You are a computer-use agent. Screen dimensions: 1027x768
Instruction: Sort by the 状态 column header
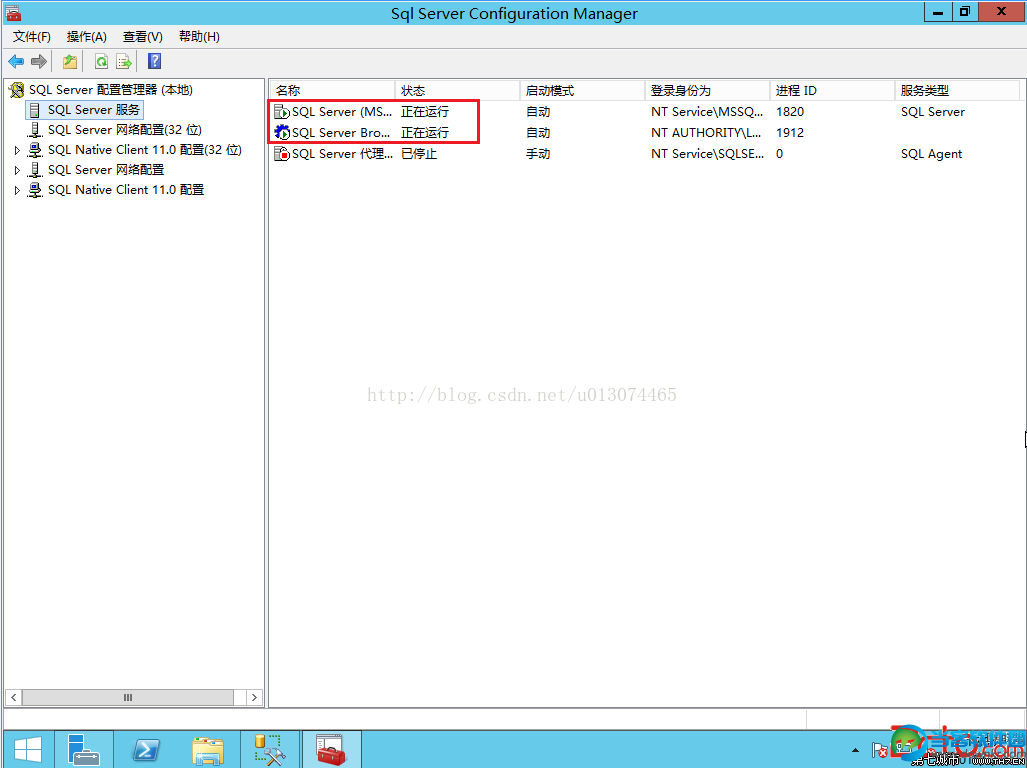coord(457,91)
